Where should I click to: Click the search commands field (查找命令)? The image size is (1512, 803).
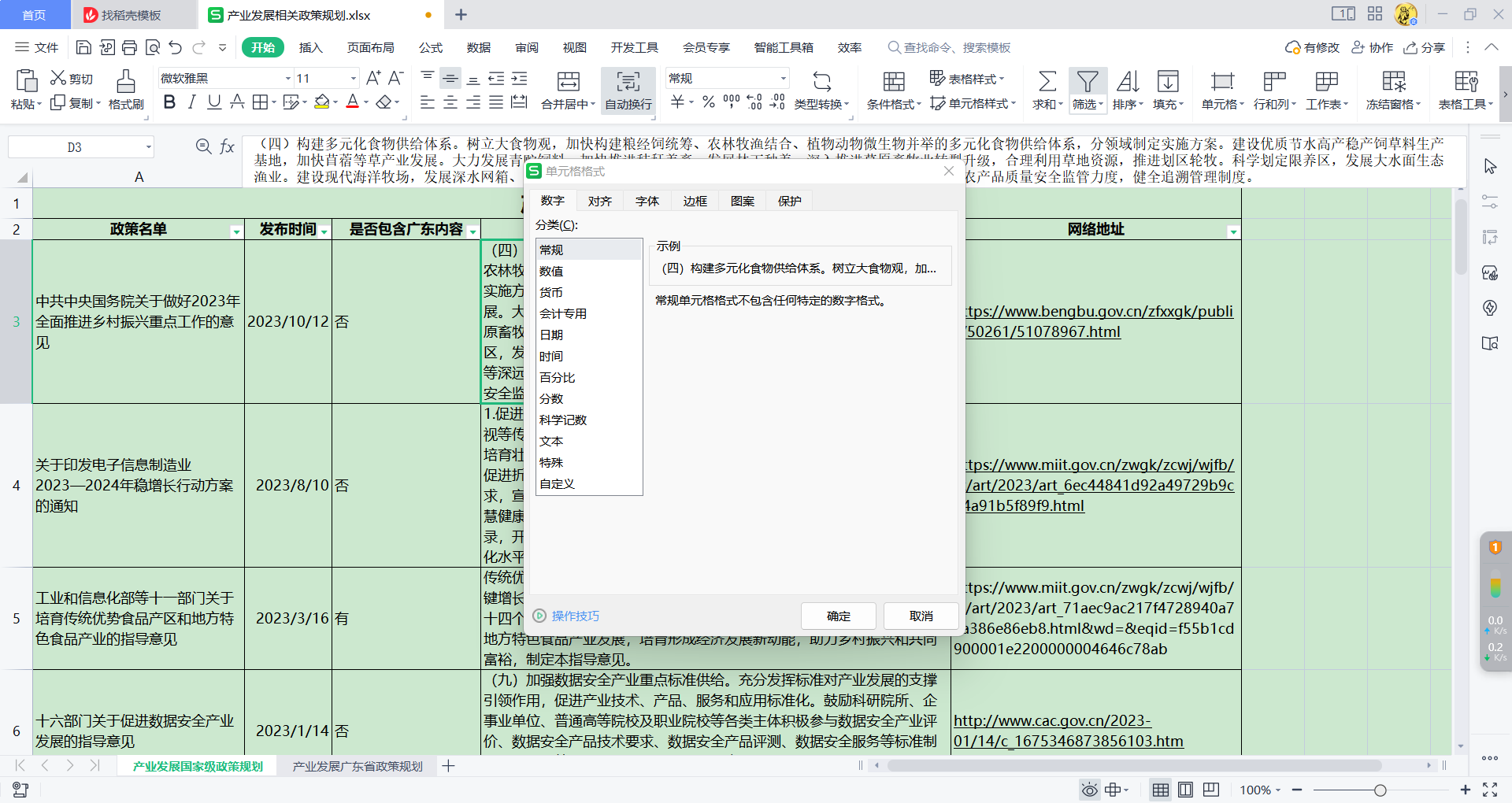click(x=950, y=48)
